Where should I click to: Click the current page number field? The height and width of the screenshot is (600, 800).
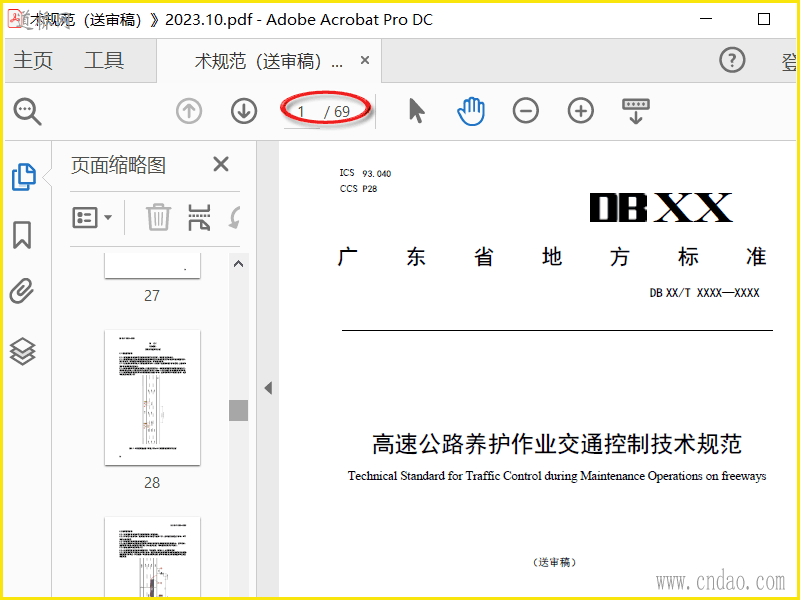(x=302, y=111)
